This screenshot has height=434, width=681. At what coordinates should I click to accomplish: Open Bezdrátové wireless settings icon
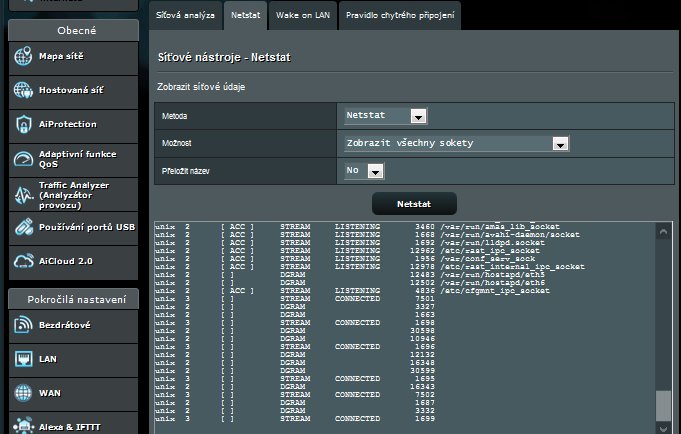(x=23, y=325)
